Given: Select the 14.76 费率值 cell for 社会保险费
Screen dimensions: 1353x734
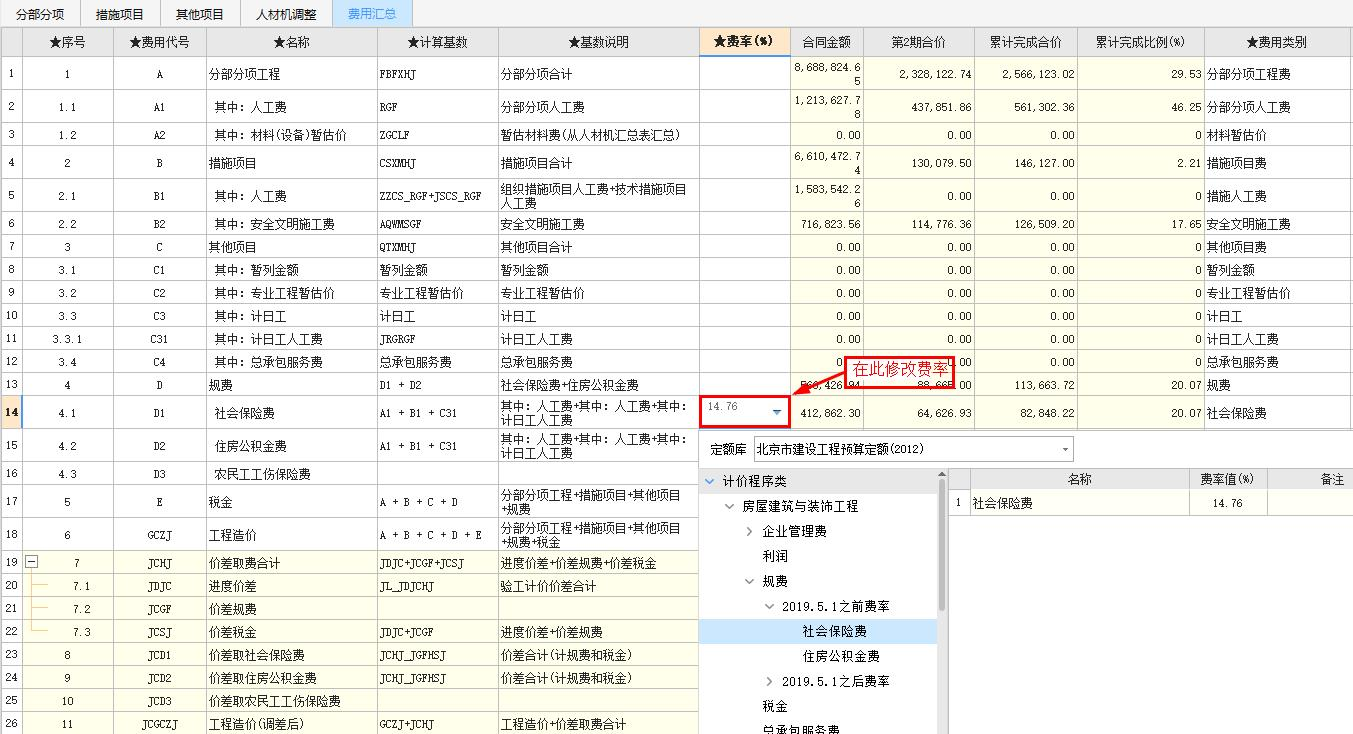Looking at the screenshot, I should click(1227, 503).
